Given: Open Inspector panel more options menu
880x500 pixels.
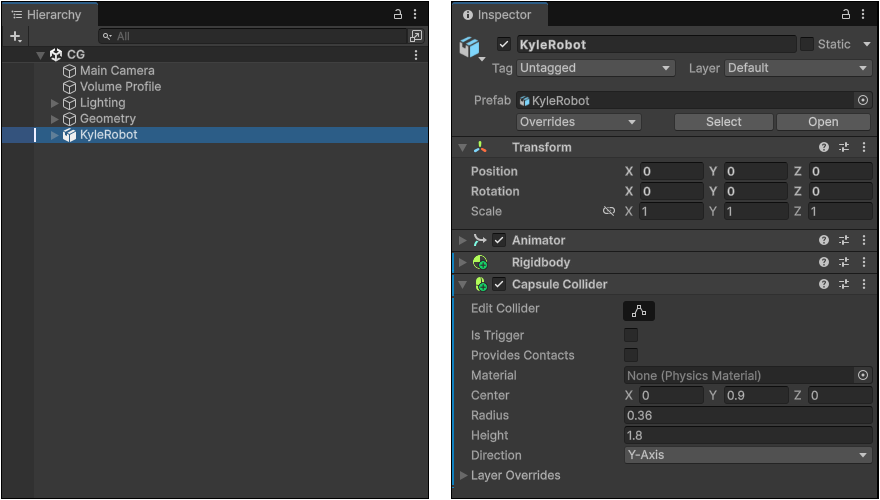Looking at the screenshot, I should click(x=863, y=15).
